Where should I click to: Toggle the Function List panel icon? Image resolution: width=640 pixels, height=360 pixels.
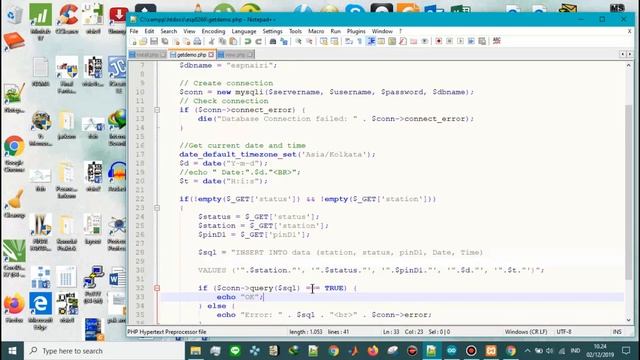(403, 41)
